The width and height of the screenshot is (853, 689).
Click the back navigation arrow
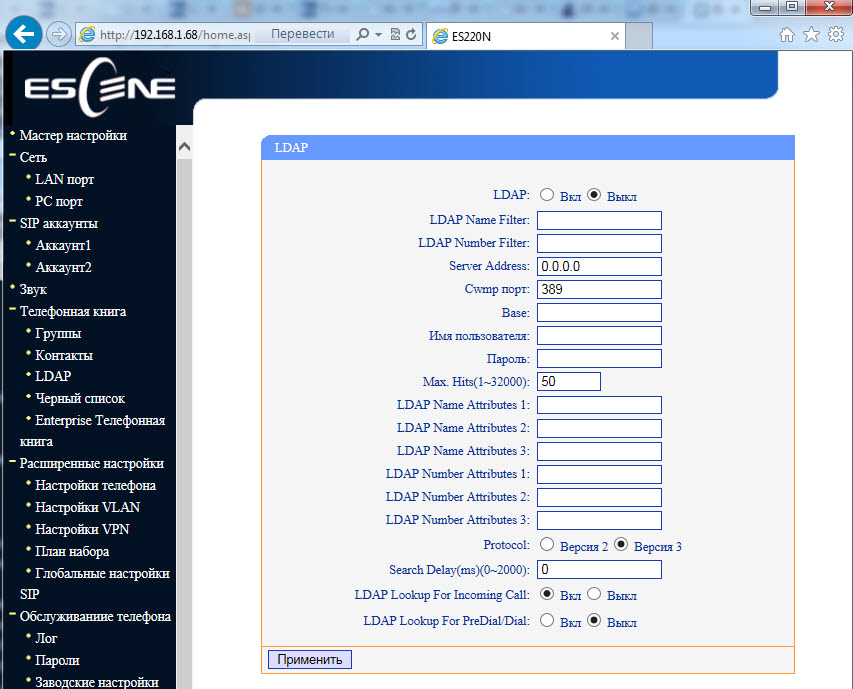click(22, 33)
